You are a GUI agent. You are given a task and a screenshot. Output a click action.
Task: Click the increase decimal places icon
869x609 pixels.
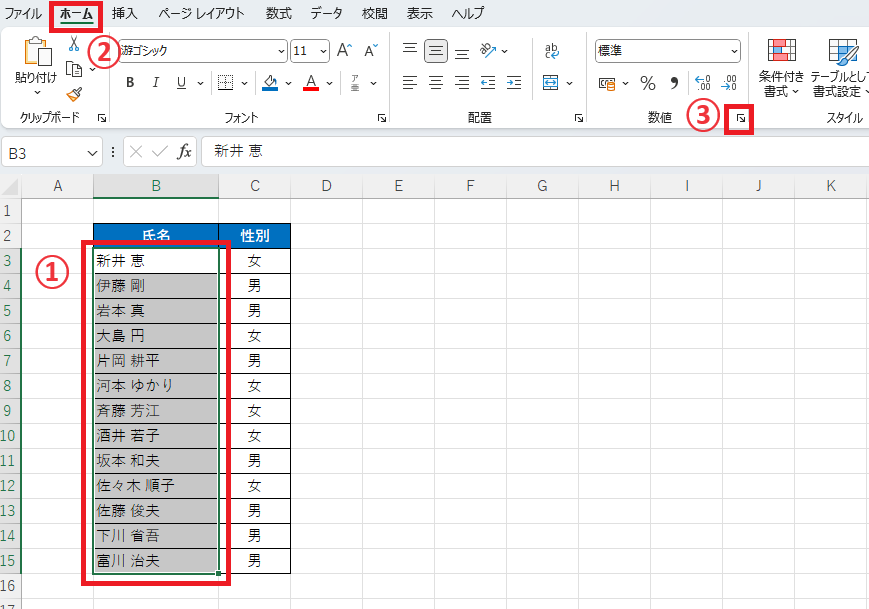tap(703, 83)
